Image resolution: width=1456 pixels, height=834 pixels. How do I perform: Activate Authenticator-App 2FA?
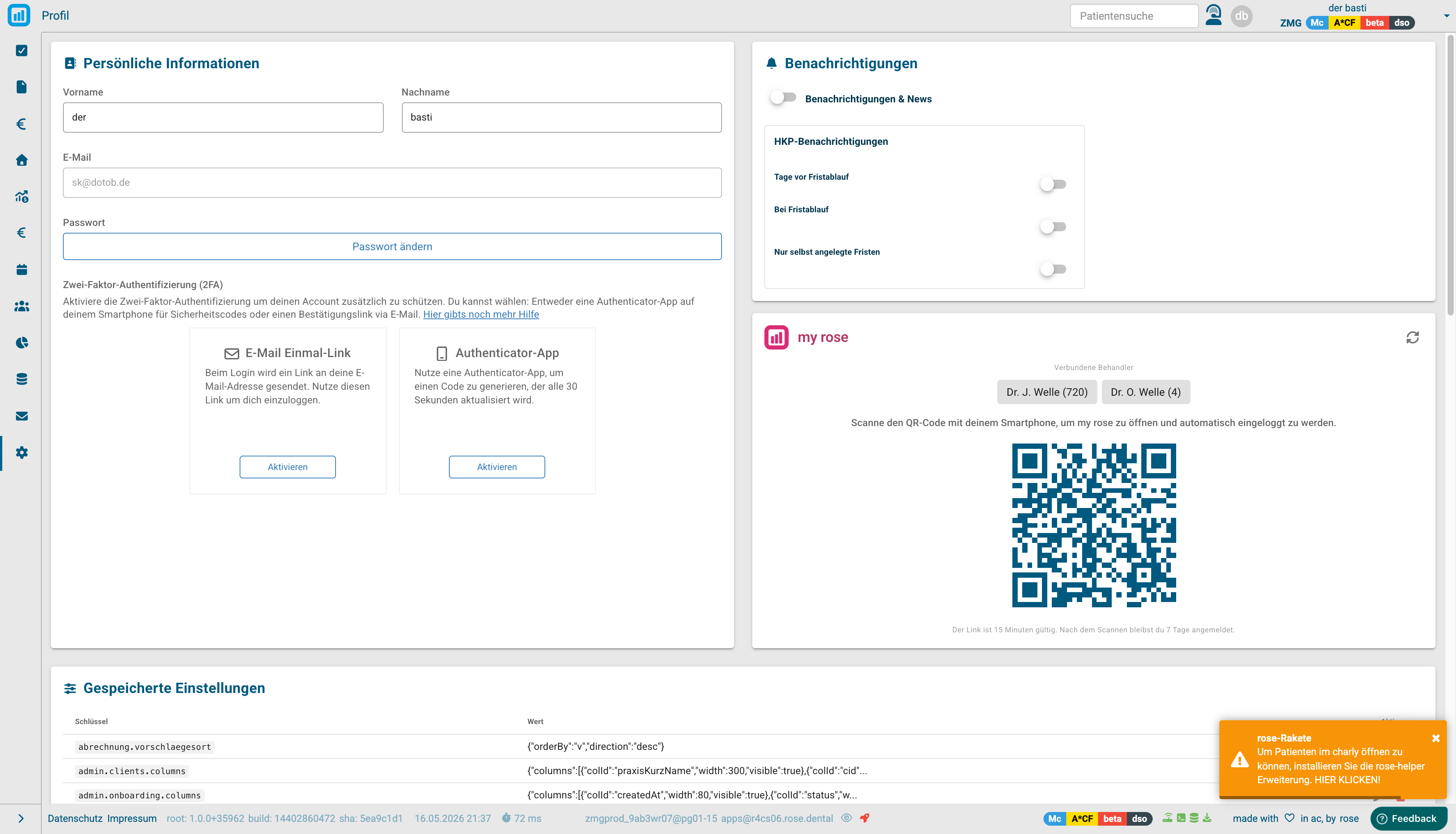497,467
